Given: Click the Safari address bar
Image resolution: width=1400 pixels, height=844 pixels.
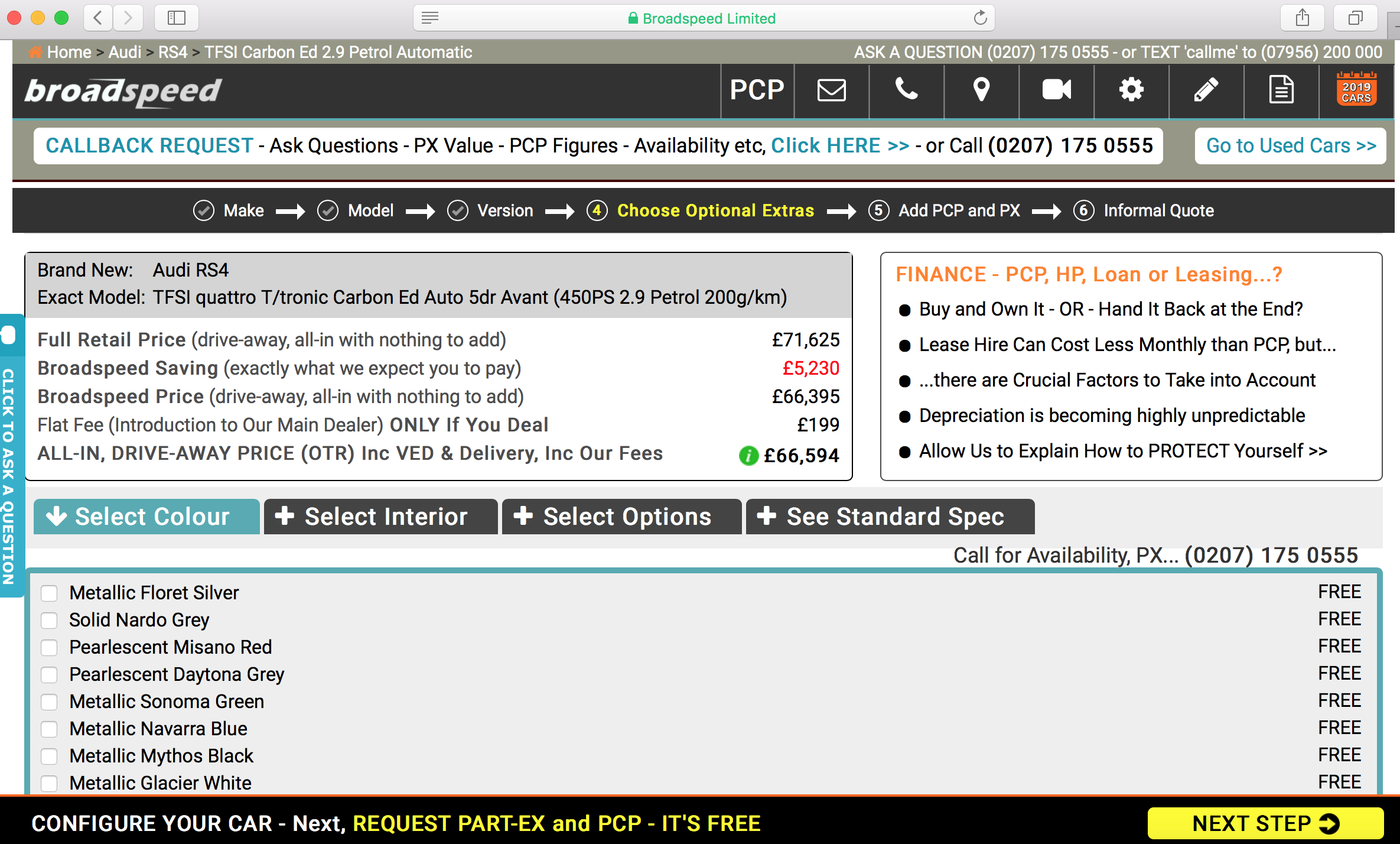Looking at the screenshot, I should pos(703,18).
